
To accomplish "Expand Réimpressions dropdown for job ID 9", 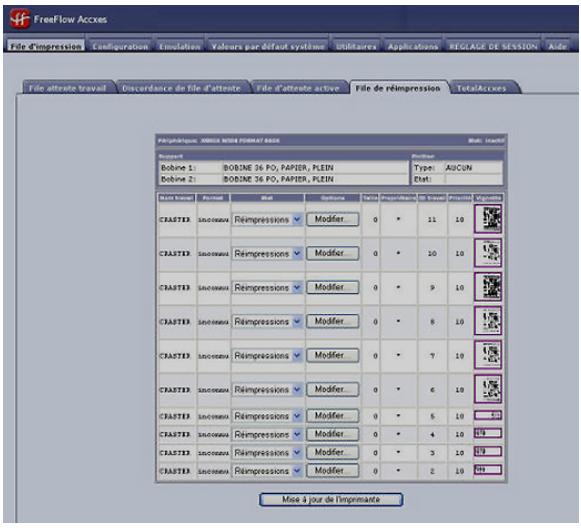I will click(267, 288).
